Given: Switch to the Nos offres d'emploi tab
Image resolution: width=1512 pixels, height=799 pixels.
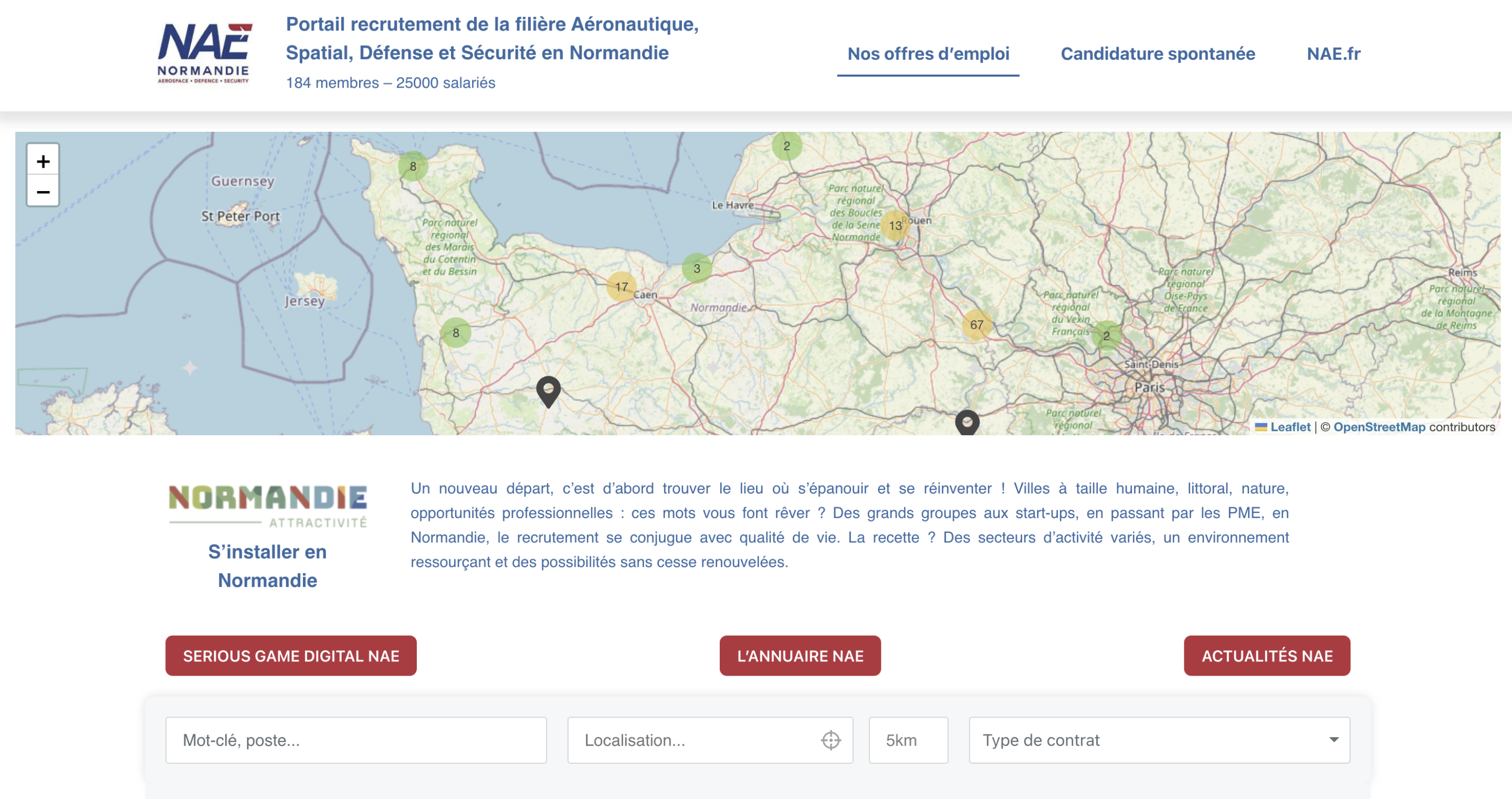Looking at the screenshot, I should tap(928, 54).
